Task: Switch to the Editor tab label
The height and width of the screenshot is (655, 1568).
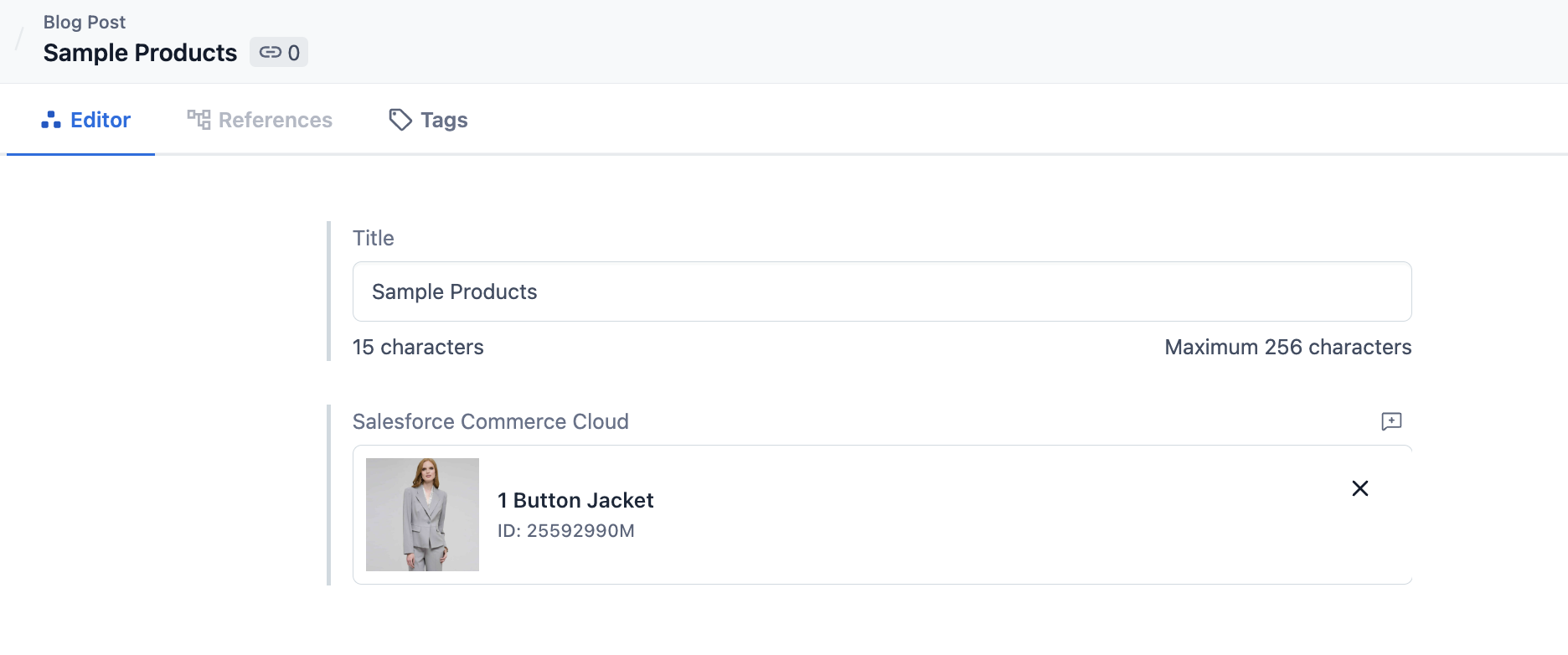Action: pyautogui.click(x=101, y=120)
